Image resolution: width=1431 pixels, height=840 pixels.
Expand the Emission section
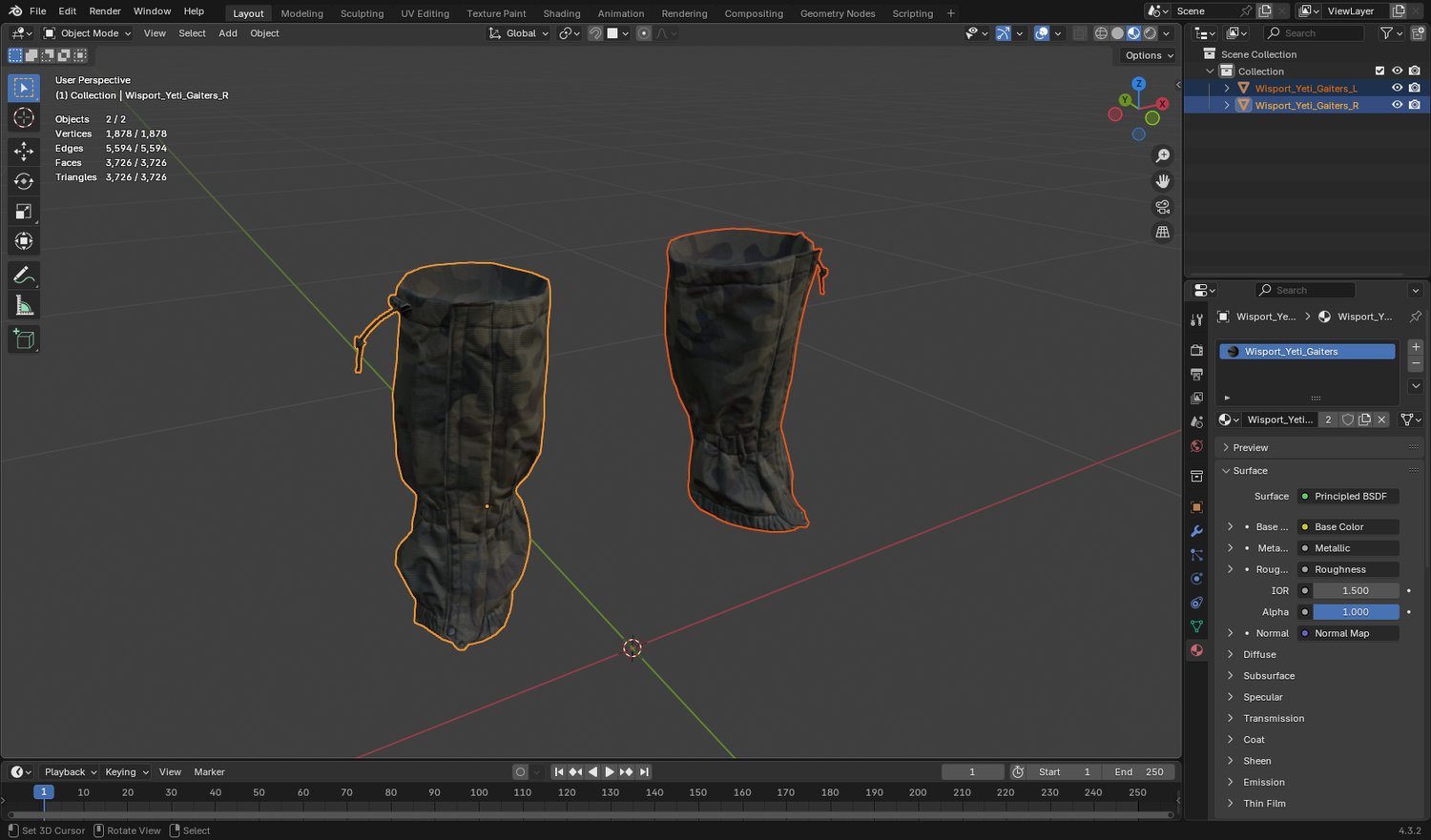pyautogui.click(x=1263, y=783)
